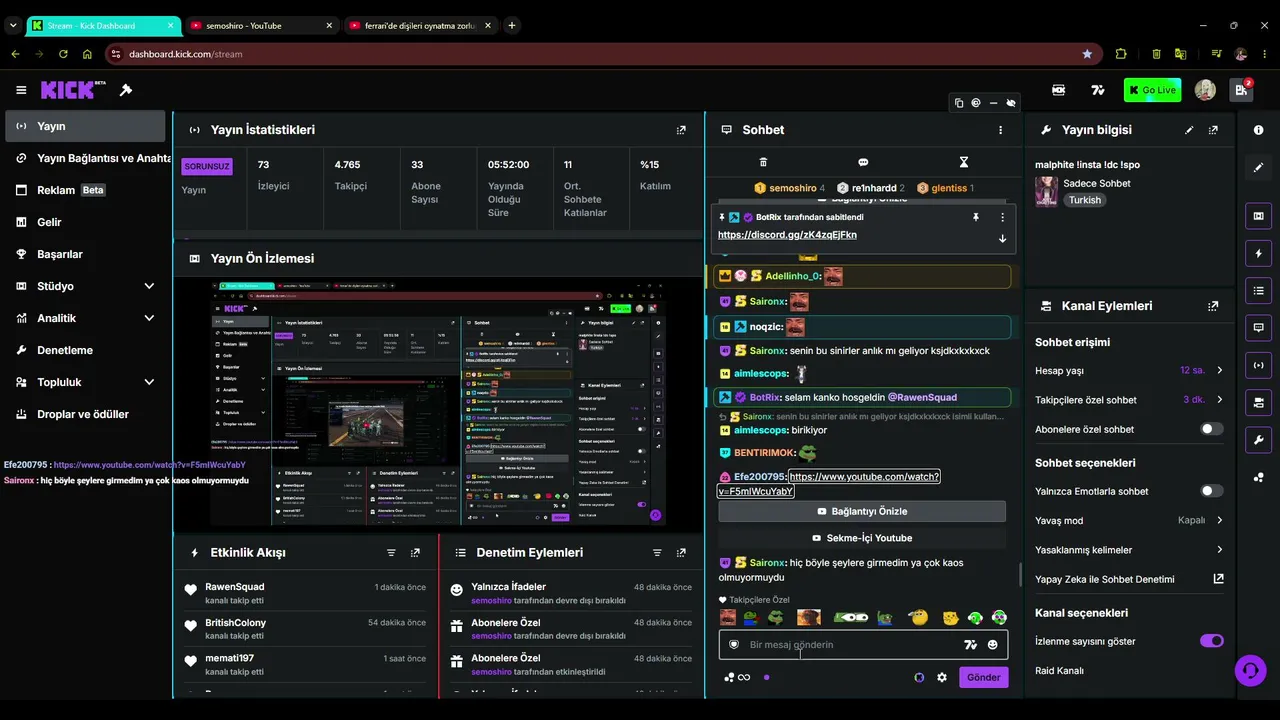
Task: Click the theater mode icon left of 7TV
Action: 1059,90
